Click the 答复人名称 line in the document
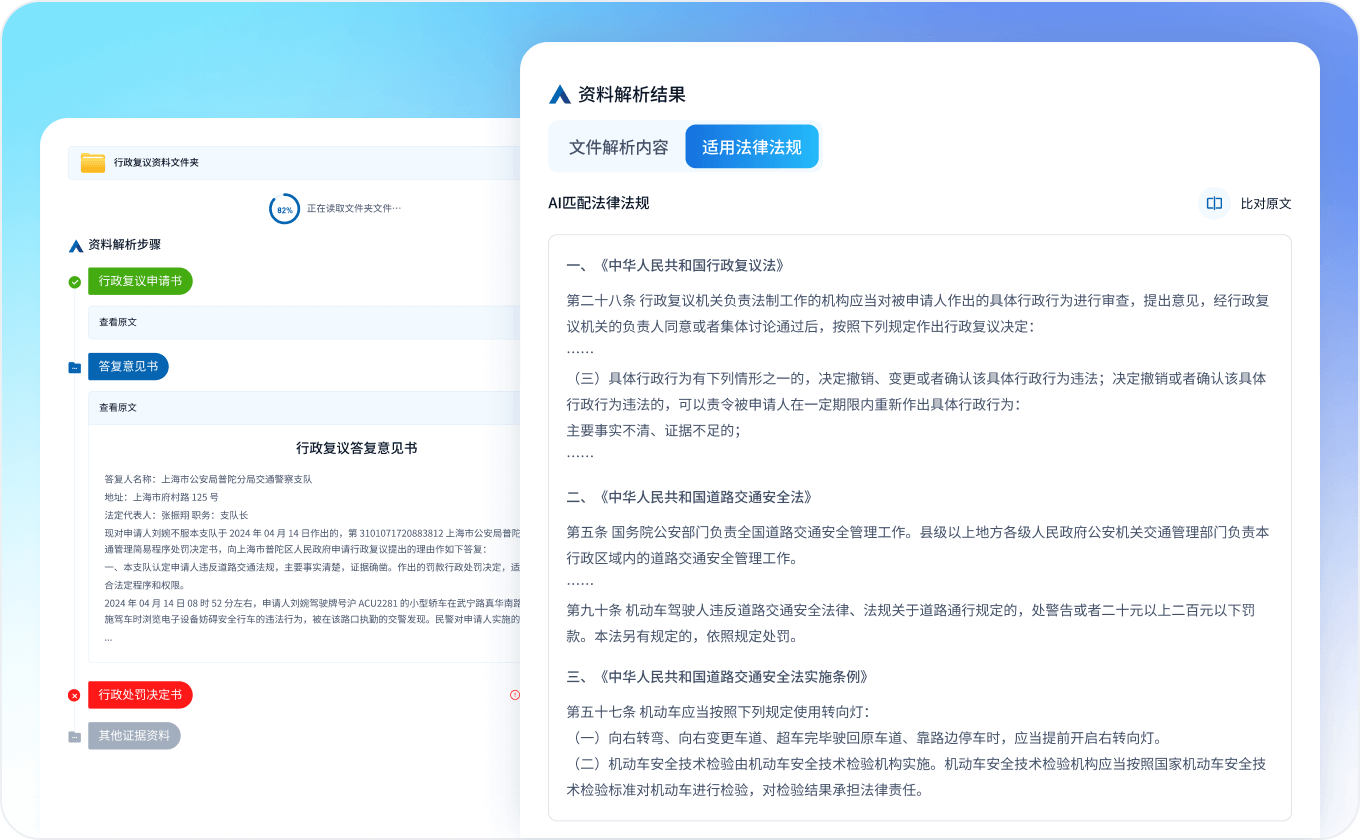Image resolution: width=1360 pixels, height=840 pixels. click(x=208, y=479)
